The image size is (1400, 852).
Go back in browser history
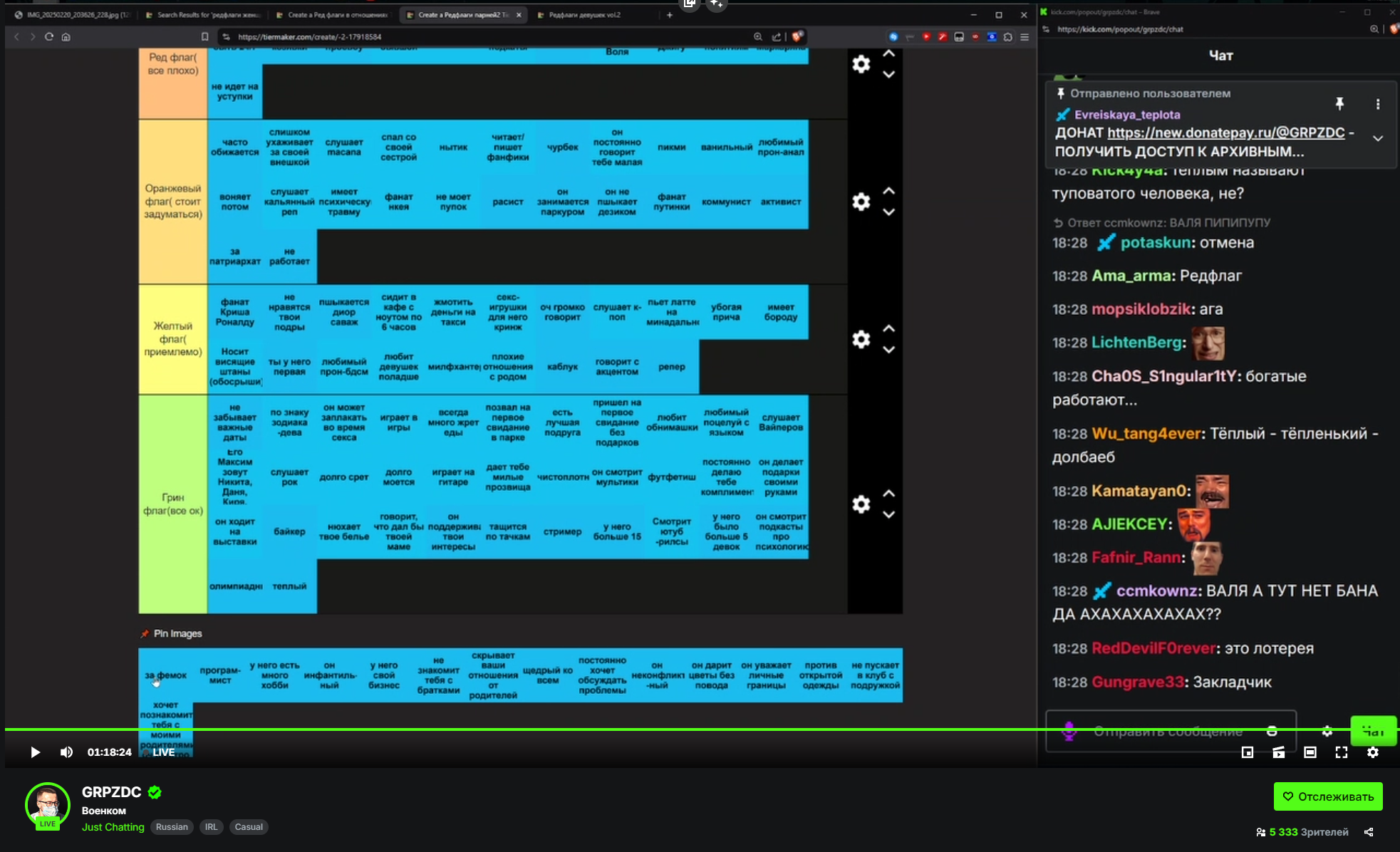tap(16, 37)
